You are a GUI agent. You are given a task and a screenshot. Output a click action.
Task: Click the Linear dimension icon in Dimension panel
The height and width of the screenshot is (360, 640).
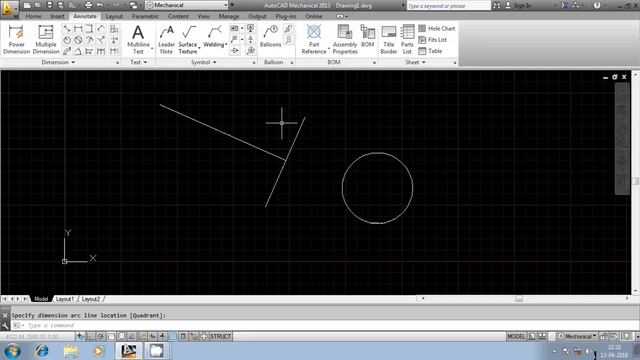78,29
